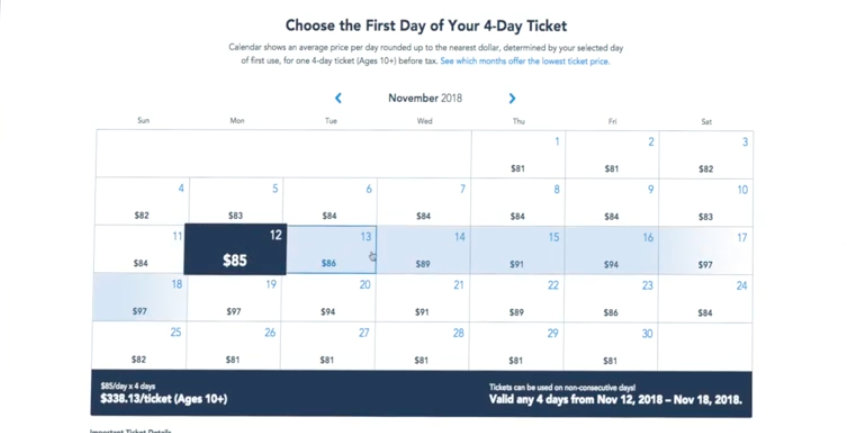Screen dimensions: 851x433
Task: Pick November 5 as first day
Action: (x=235, y=201)
